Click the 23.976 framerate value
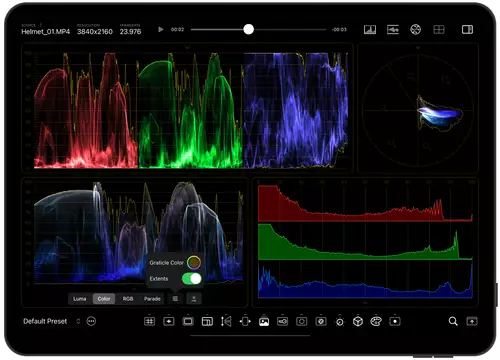The width and height of the screenshot is (500, 360). coord(130,32)
